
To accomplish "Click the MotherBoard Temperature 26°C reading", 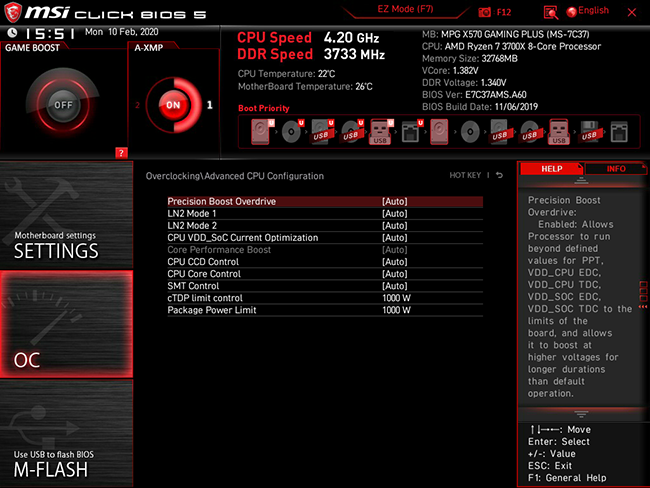I will point(305,87).
